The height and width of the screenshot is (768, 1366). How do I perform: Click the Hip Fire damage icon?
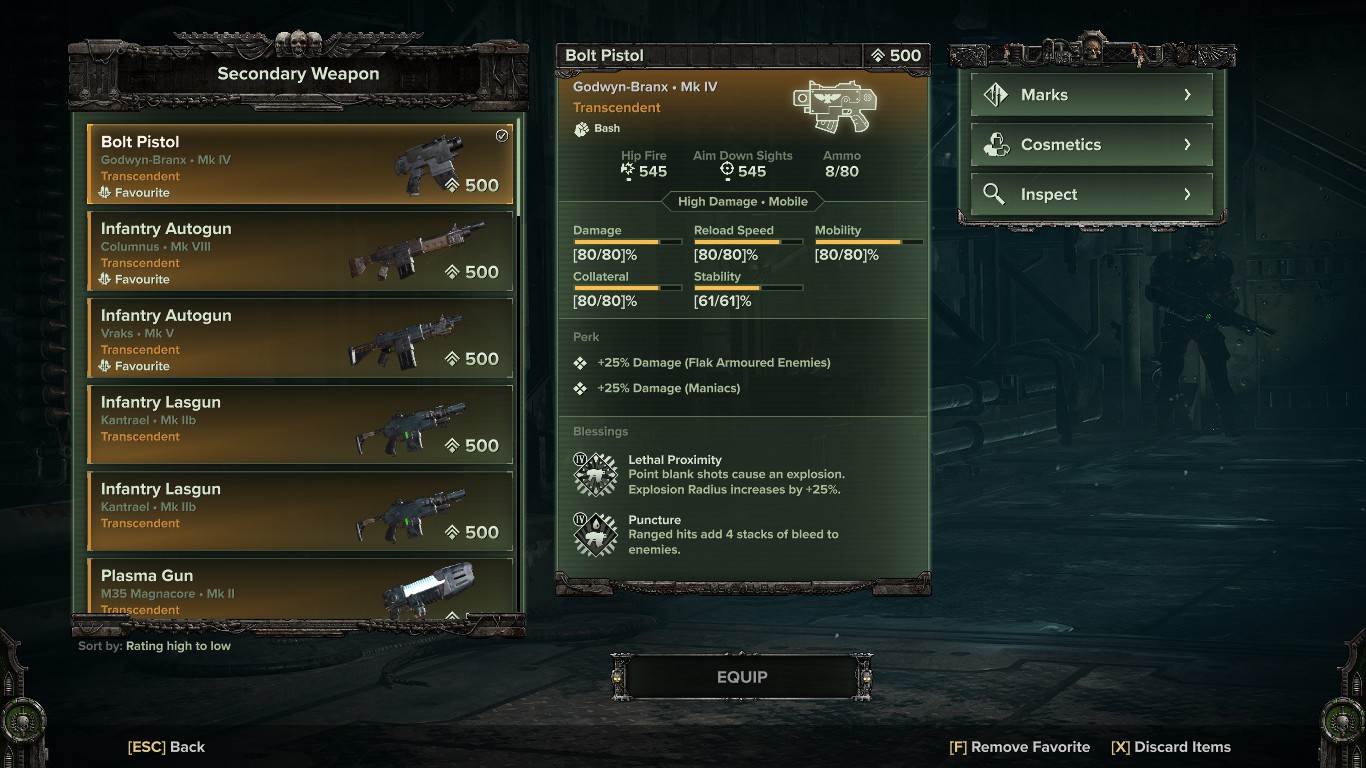pyautogui.click(x=628, y=171)
